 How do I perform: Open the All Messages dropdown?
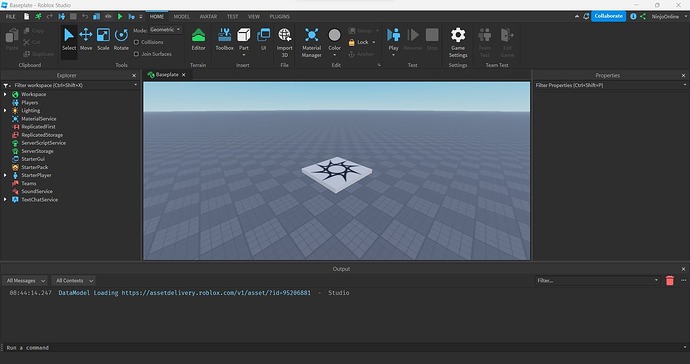(x=25, y=280)
